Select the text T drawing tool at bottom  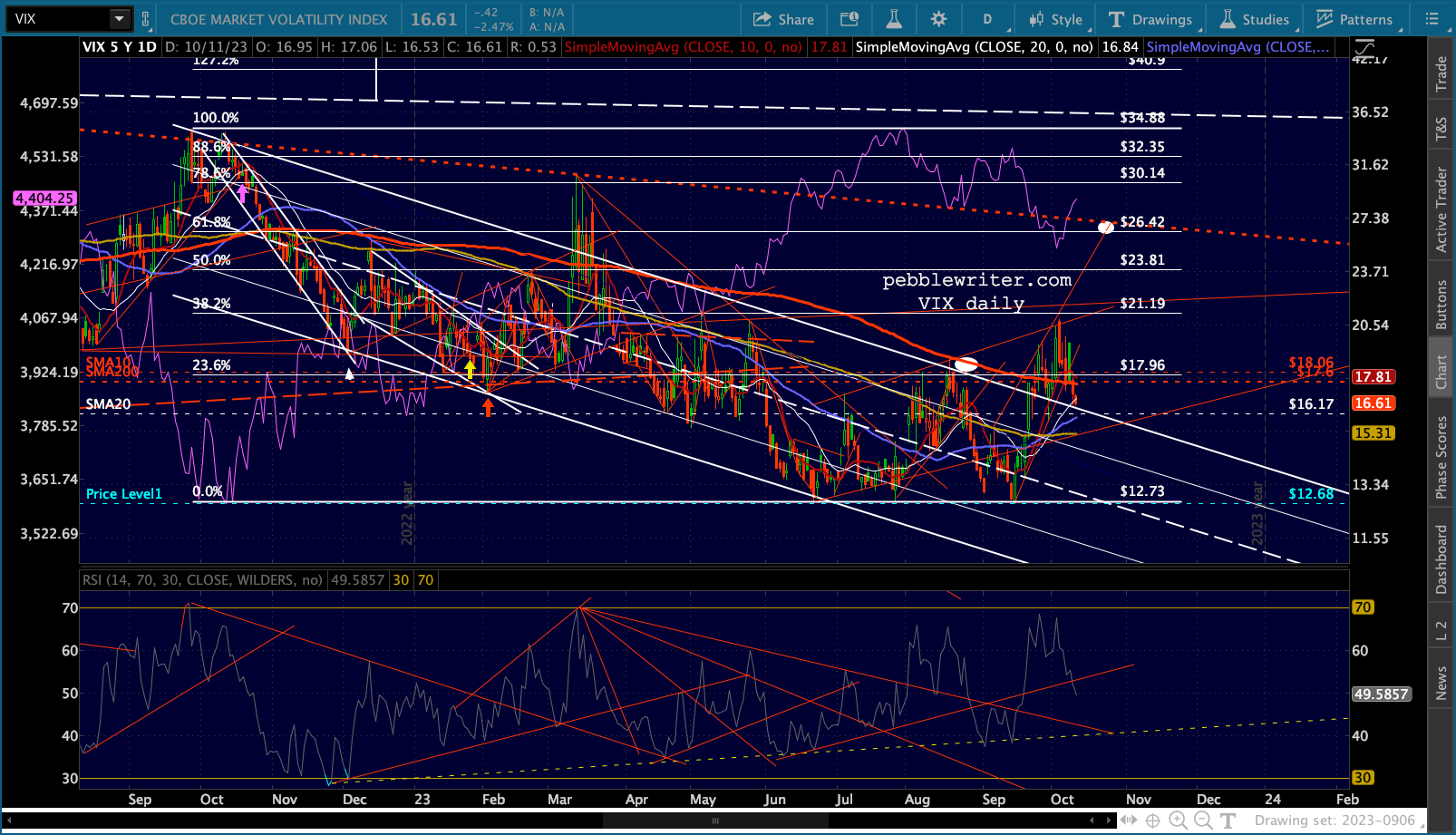[1228, 820]
